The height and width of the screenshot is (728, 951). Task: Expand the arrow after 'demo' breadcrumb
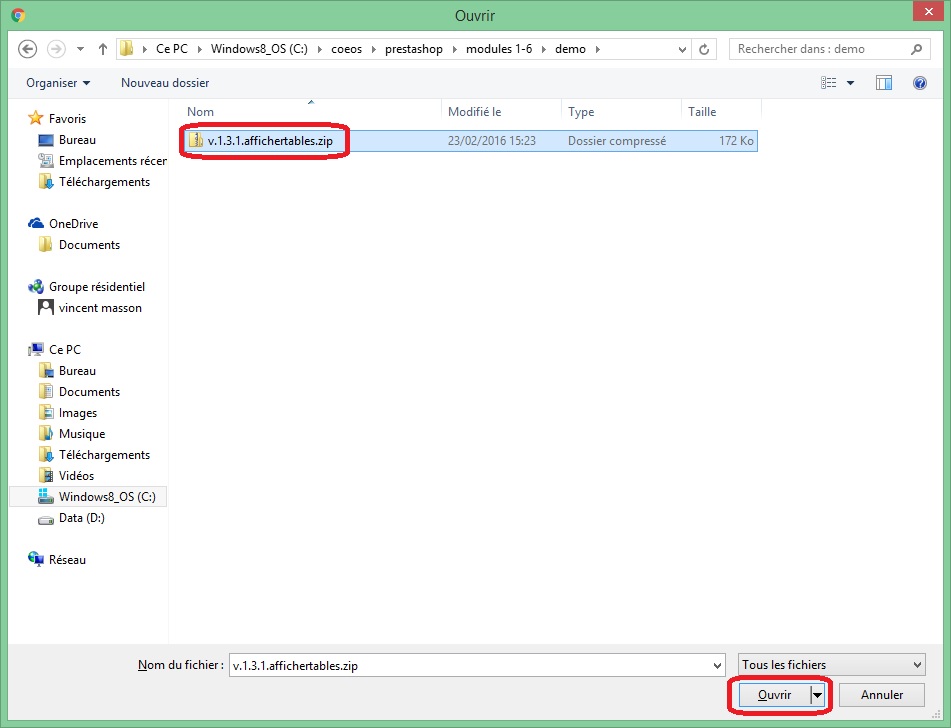(x=597, y=49)
